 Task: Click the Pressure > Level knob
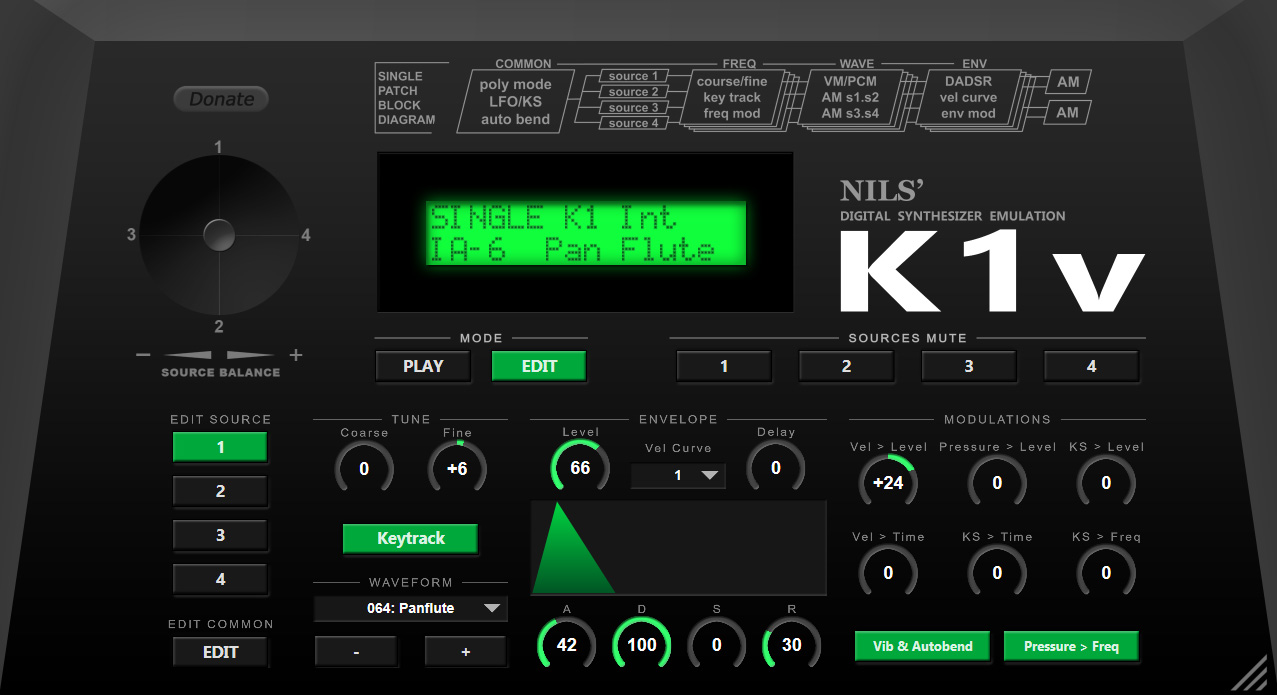997,483
